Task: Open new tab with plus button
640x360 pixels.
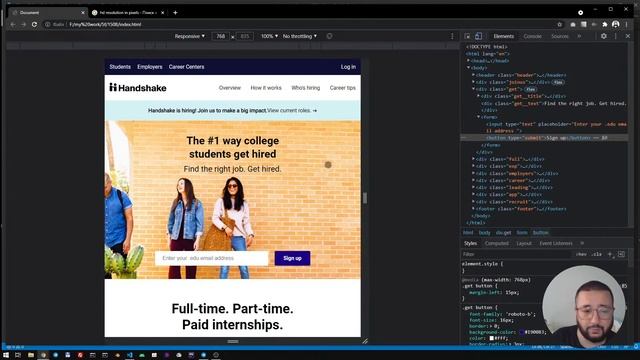Action: (x=175, y=13)
